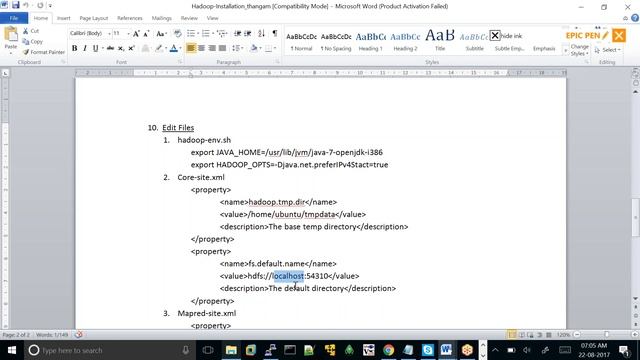Open Chrome from the taskbar
The width and height of the screenshot is (640, 360).
(x=388, y=350)
